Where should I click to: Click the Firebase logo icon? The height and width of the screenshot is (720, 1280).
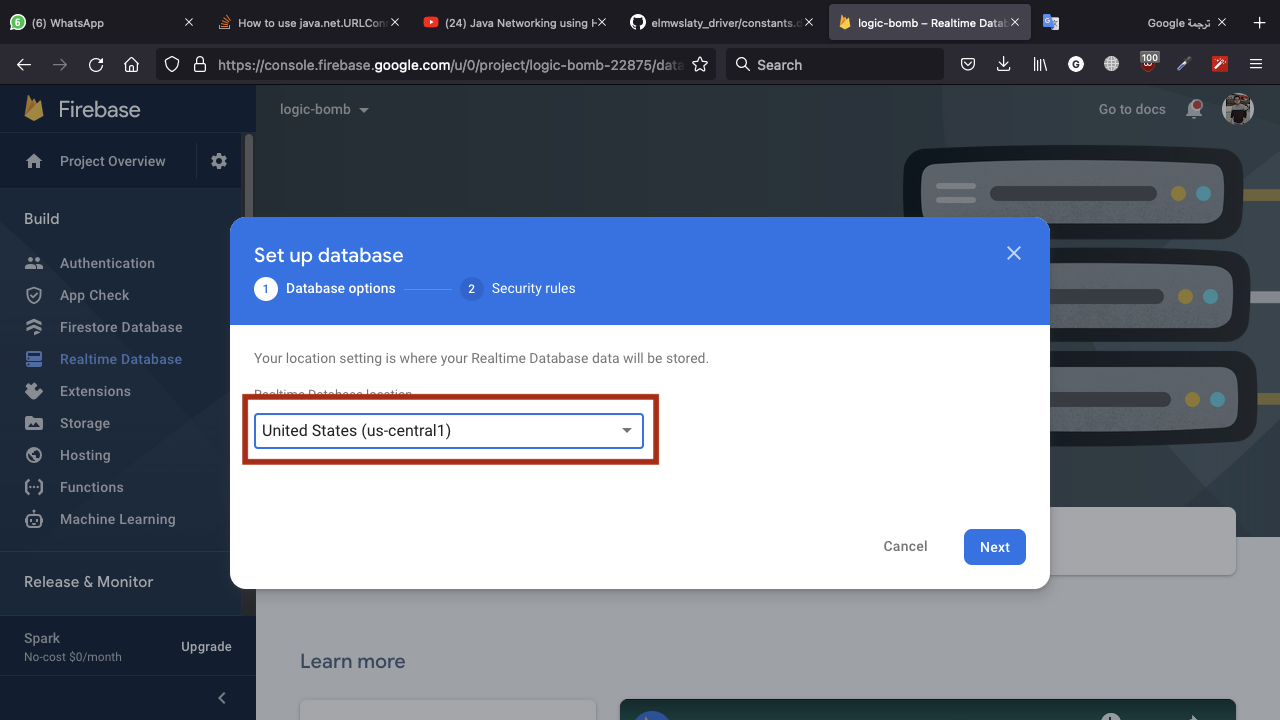(34, 109)
